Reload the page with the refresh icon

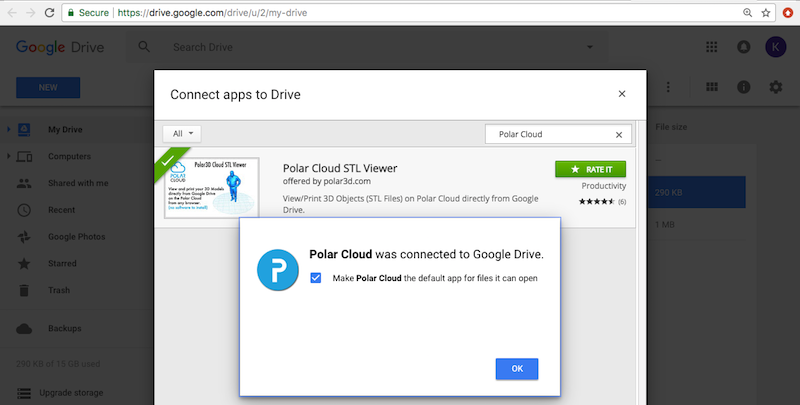pyautogui.click(x=49, y=13)
